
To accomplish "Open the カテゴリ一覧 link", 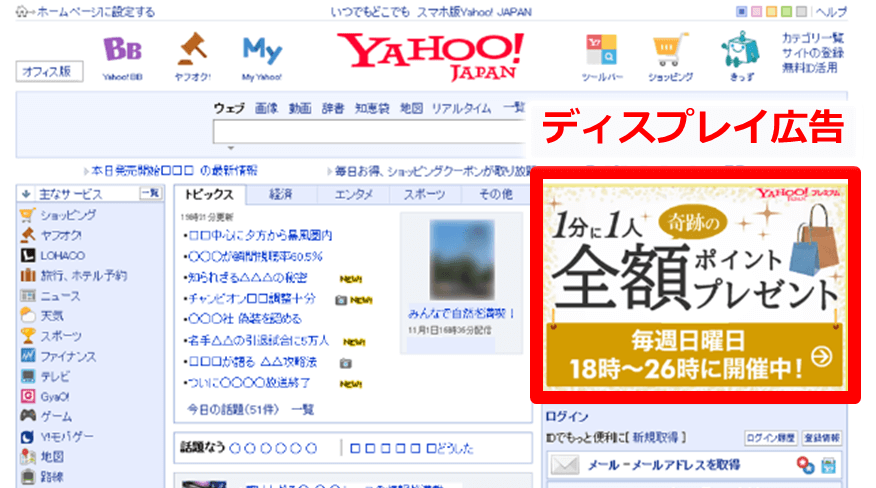I will point(813,38).
